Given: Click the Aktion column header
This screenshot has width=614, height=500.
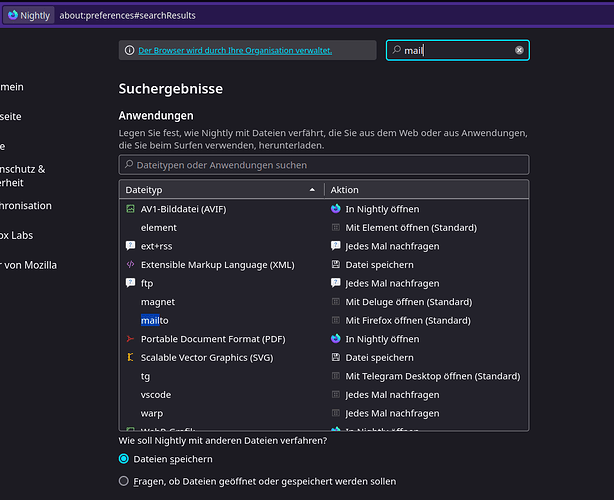Looking at the screenshot, I should (426, 190).
